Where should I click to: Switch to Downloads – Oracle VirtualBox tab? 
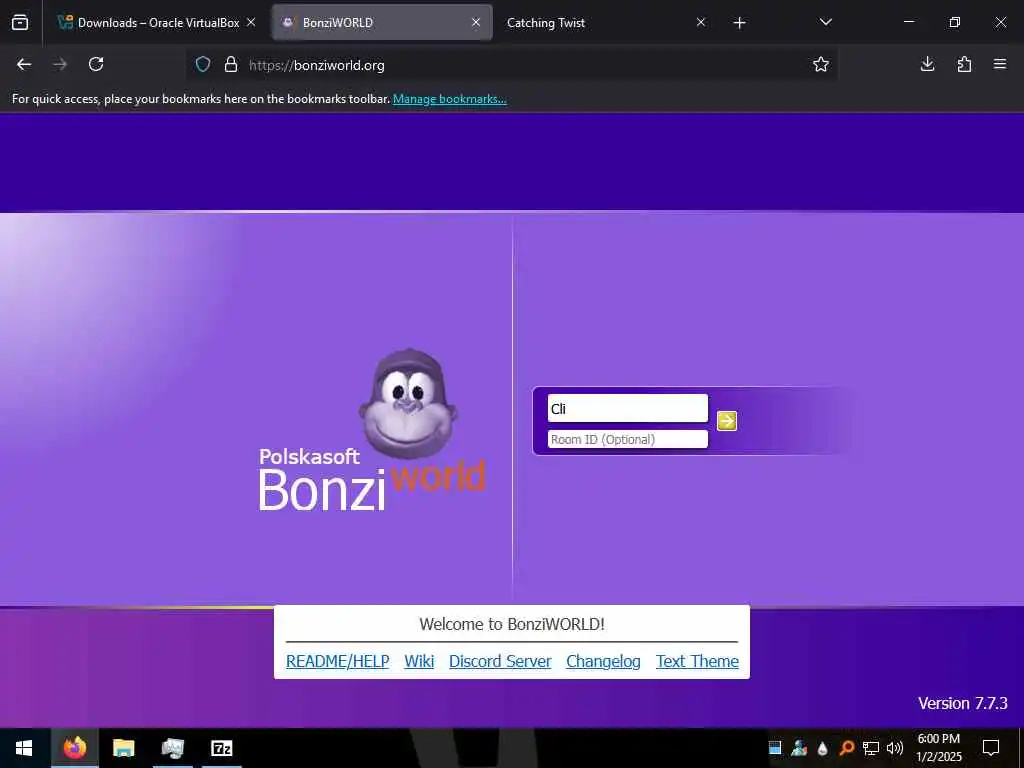click(x=157, y=22)
